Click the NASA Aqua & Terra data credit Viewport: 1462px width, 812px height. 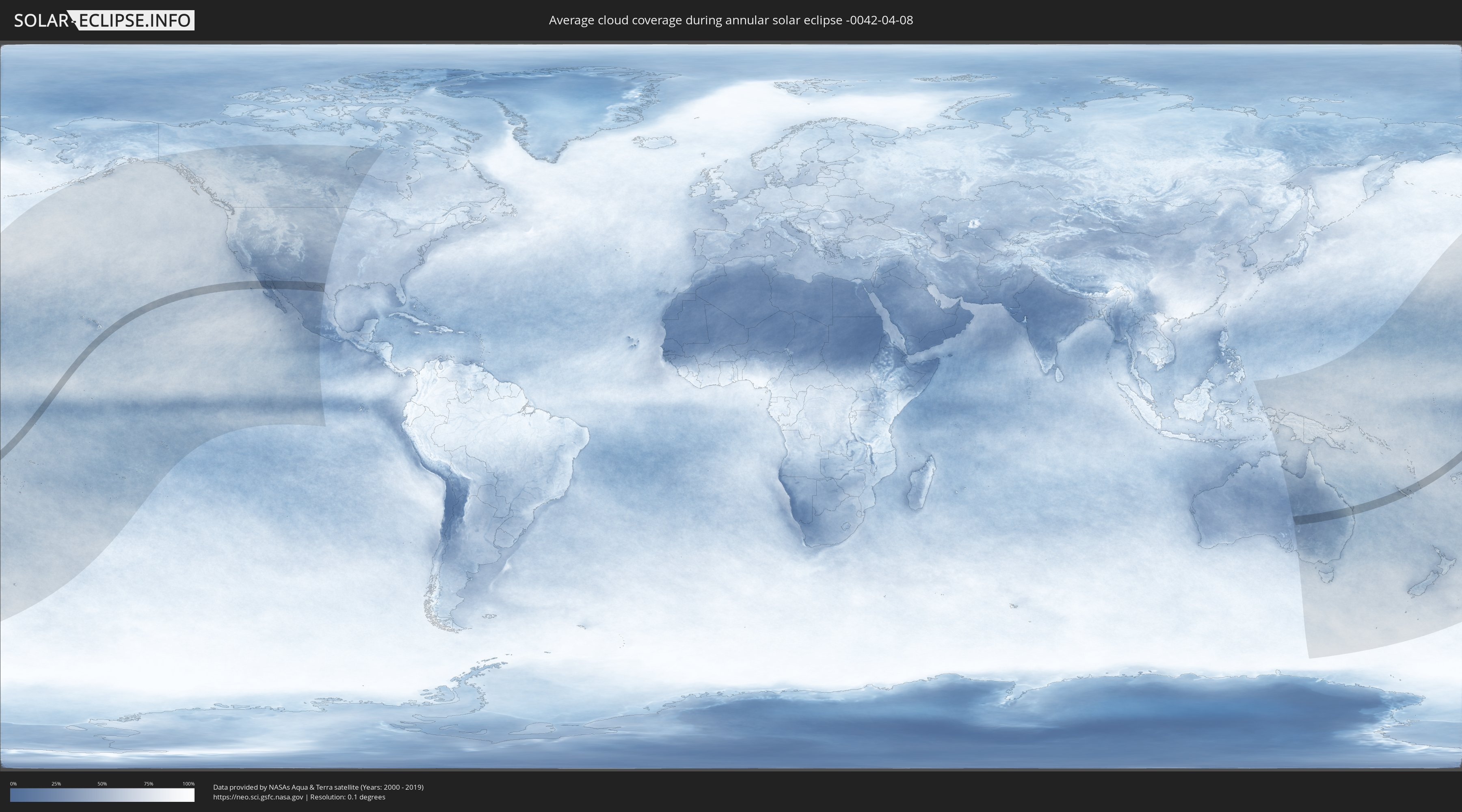tap(318, 787)
